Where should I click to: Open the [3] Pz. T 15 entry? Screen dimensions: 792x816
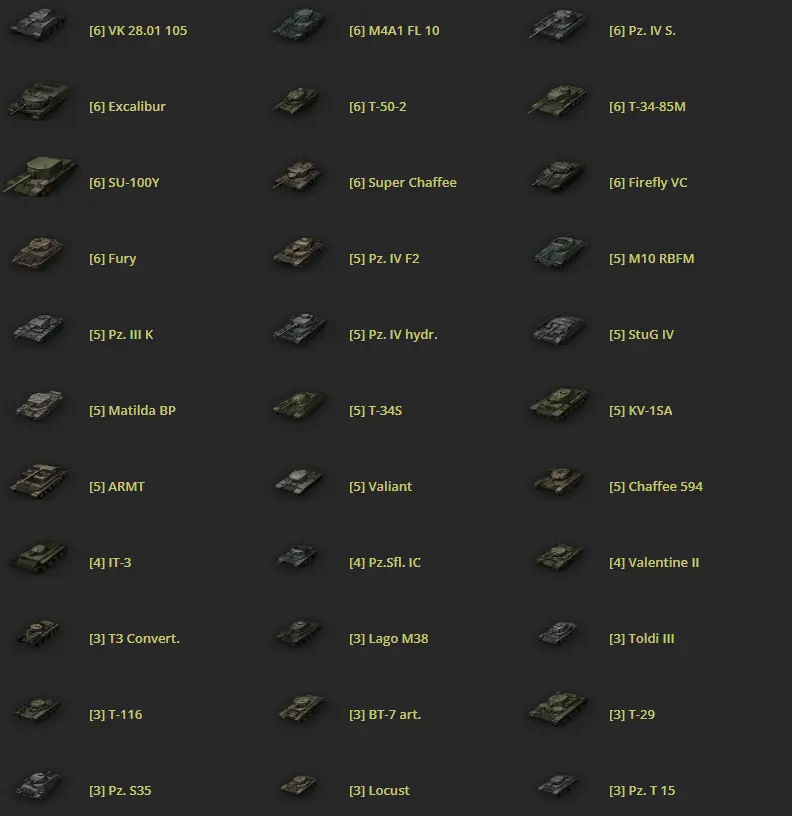(x=642, y=790)
